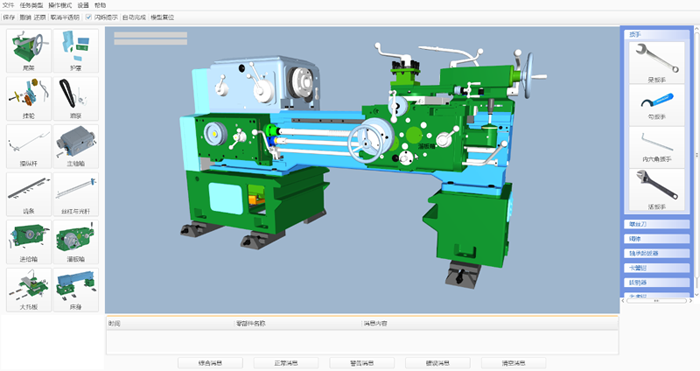Select the tailstock (尾架) part thumbnail
The height and width of the screenshot is (371, 700).
point(29,51)
